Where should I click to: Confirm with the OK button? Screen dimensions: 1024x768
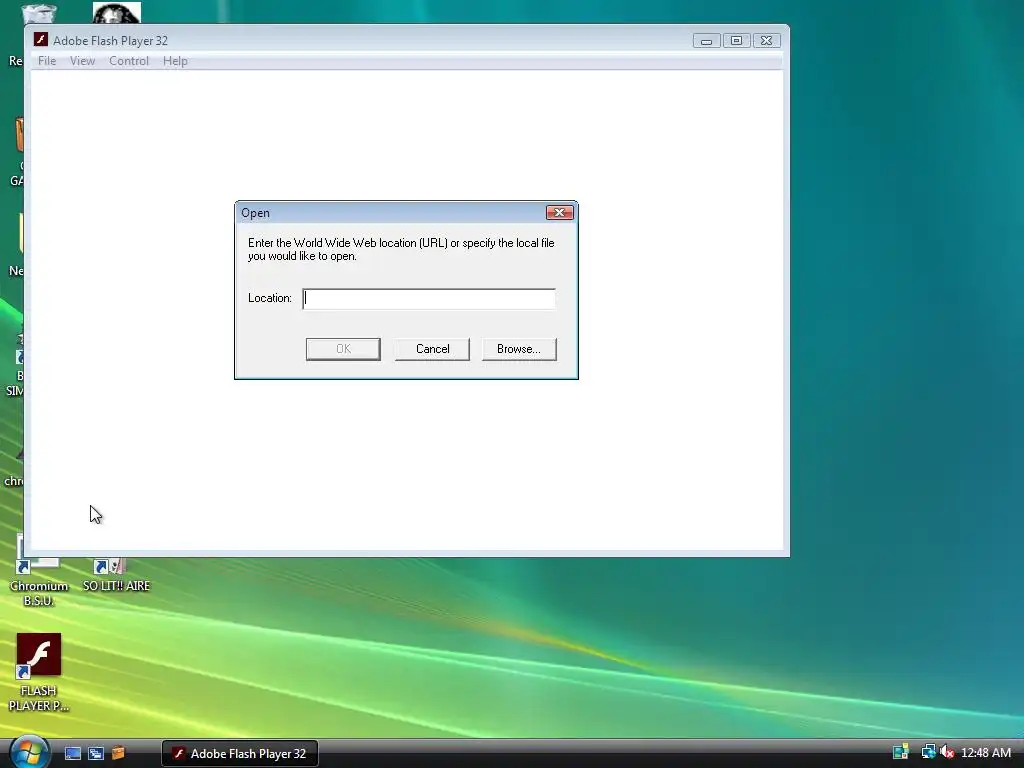click(343, 349)
